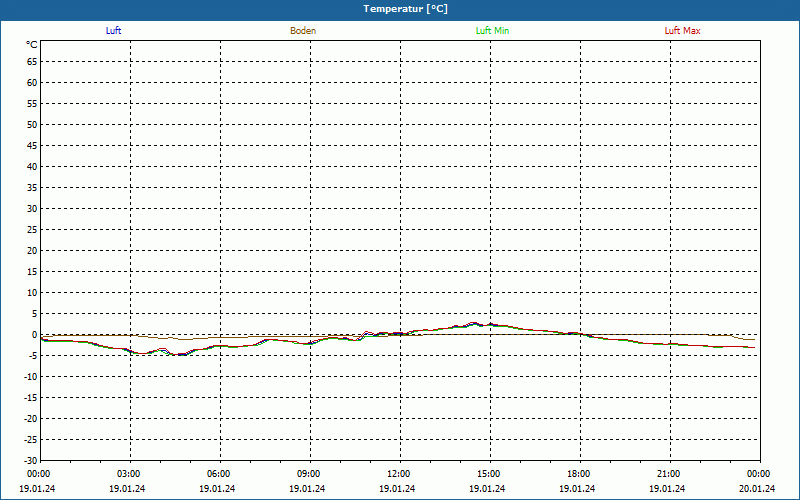Viewport: 800px width, 500px height.
Task: Click the °C unit label on axis
Action: point(32,45)
